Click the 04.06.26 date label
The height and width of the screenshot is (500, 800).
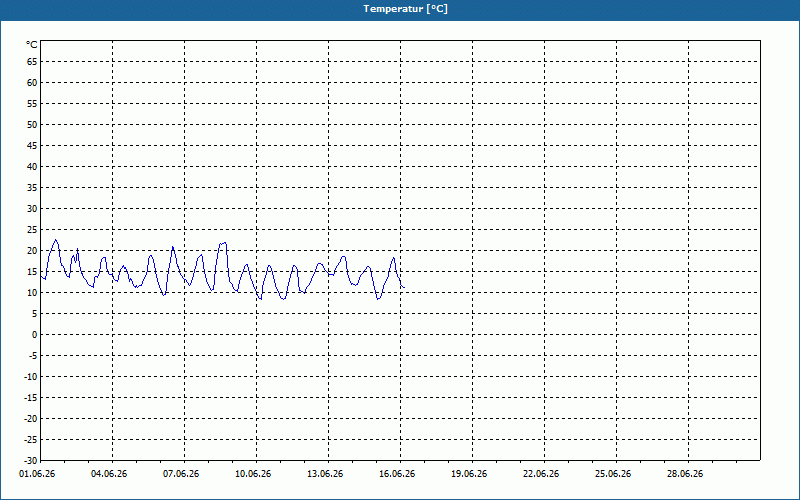[x=109, y=474]
